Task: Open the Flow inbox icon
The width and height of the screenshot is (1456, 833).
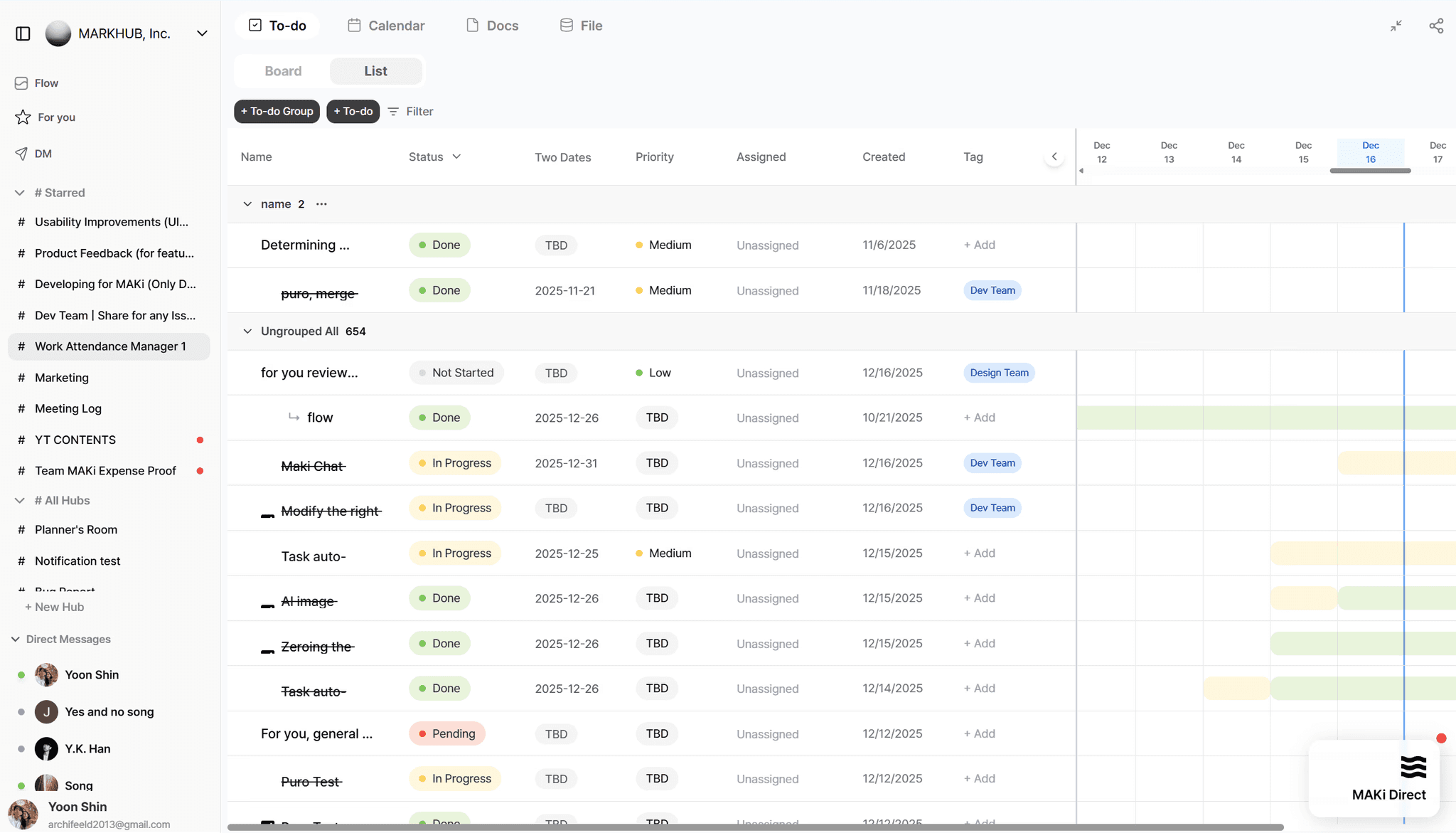Action: coord(21,83)
